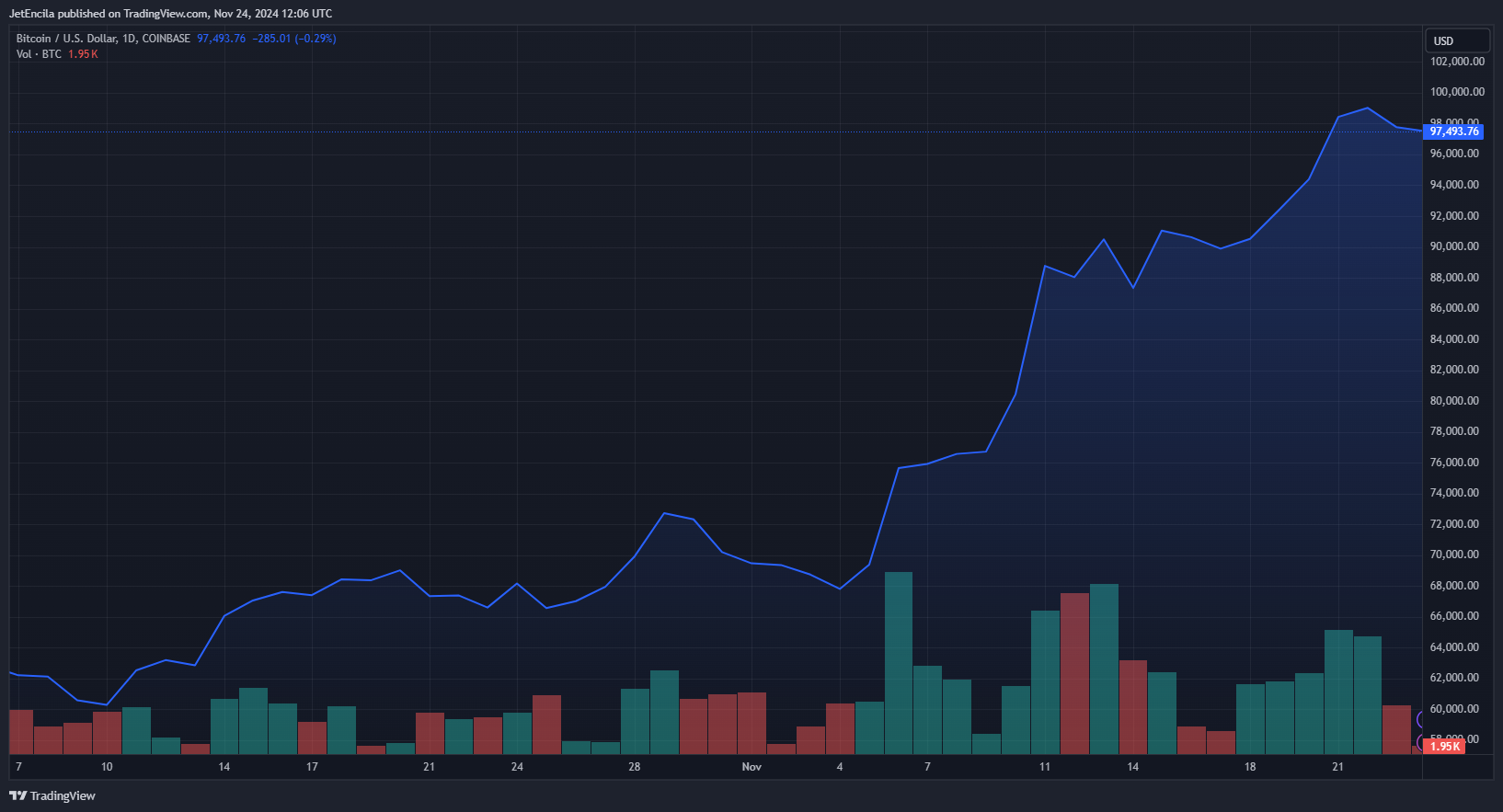Click the 24 date label on time axis
Viewport: 1503px width, 812px height.
(x=517, y=767)
